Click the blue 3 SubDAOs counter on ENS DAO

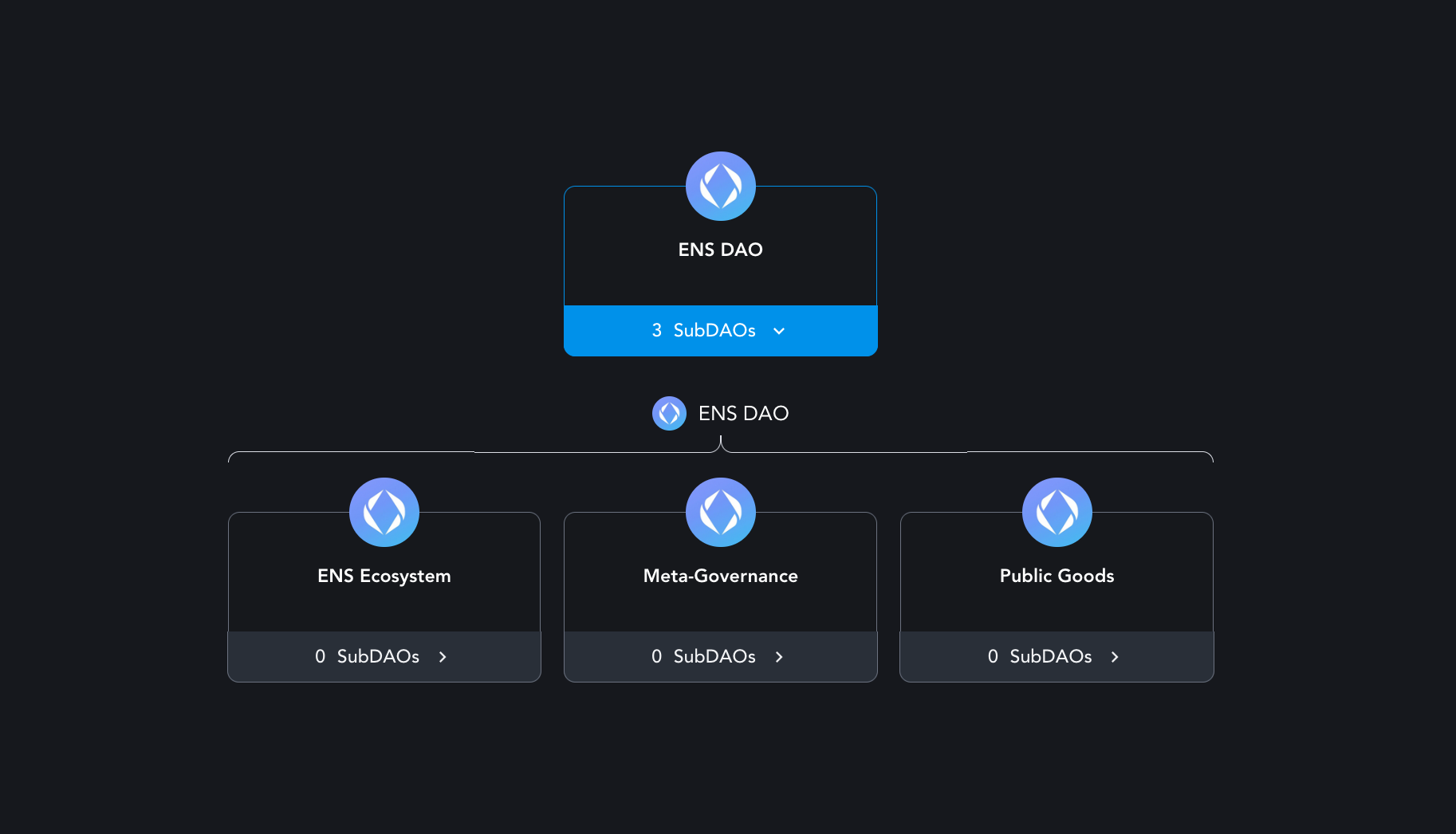(x=704, y=330)
